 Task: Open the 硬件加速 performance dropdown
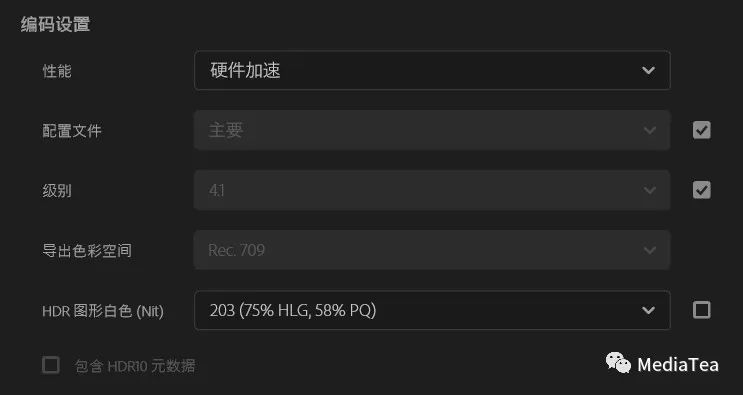click(432, 71)
